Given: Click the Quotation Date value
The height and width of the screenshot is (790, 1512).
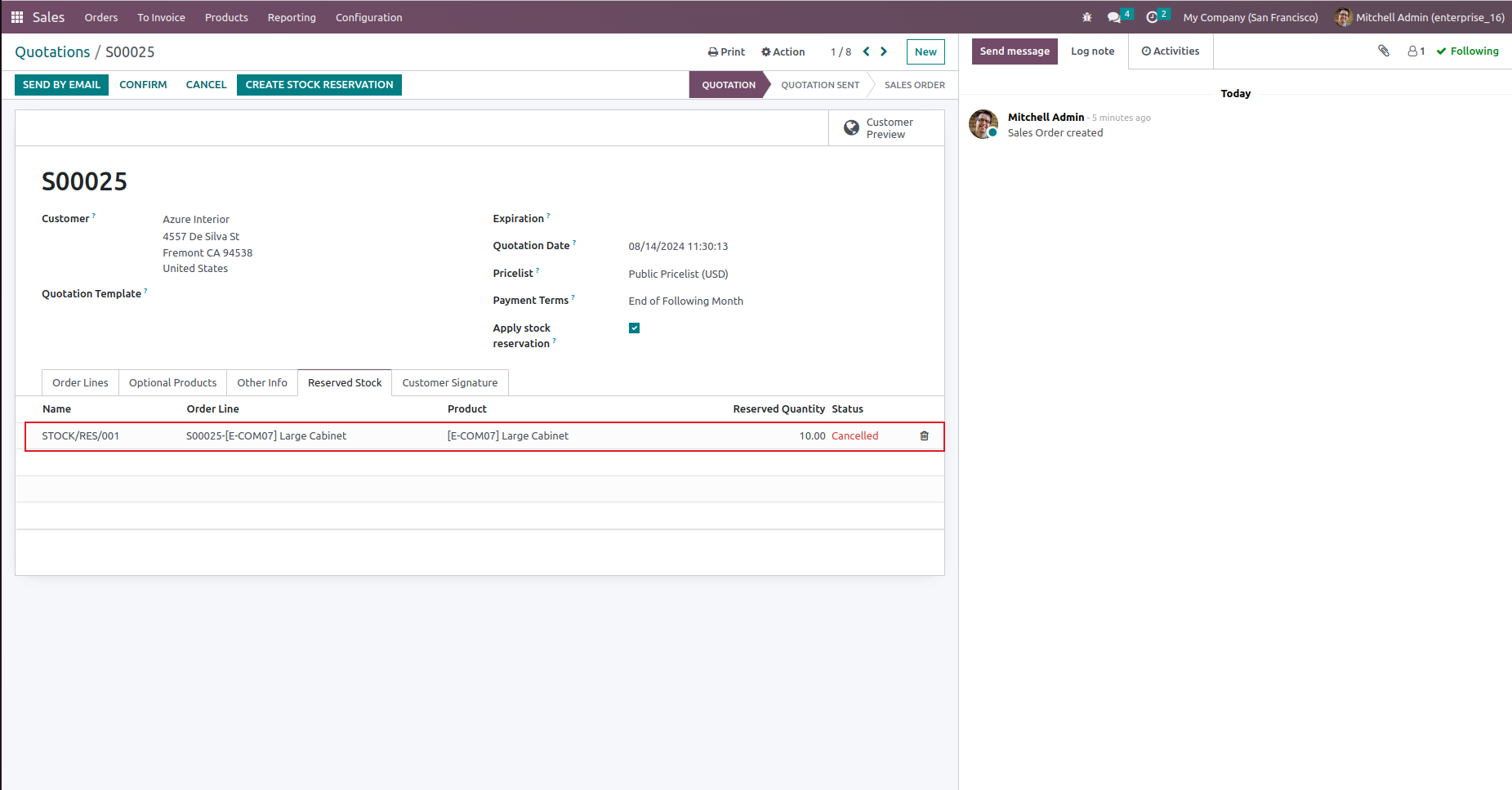Looking at the screenshot, I should pos(678,246).
